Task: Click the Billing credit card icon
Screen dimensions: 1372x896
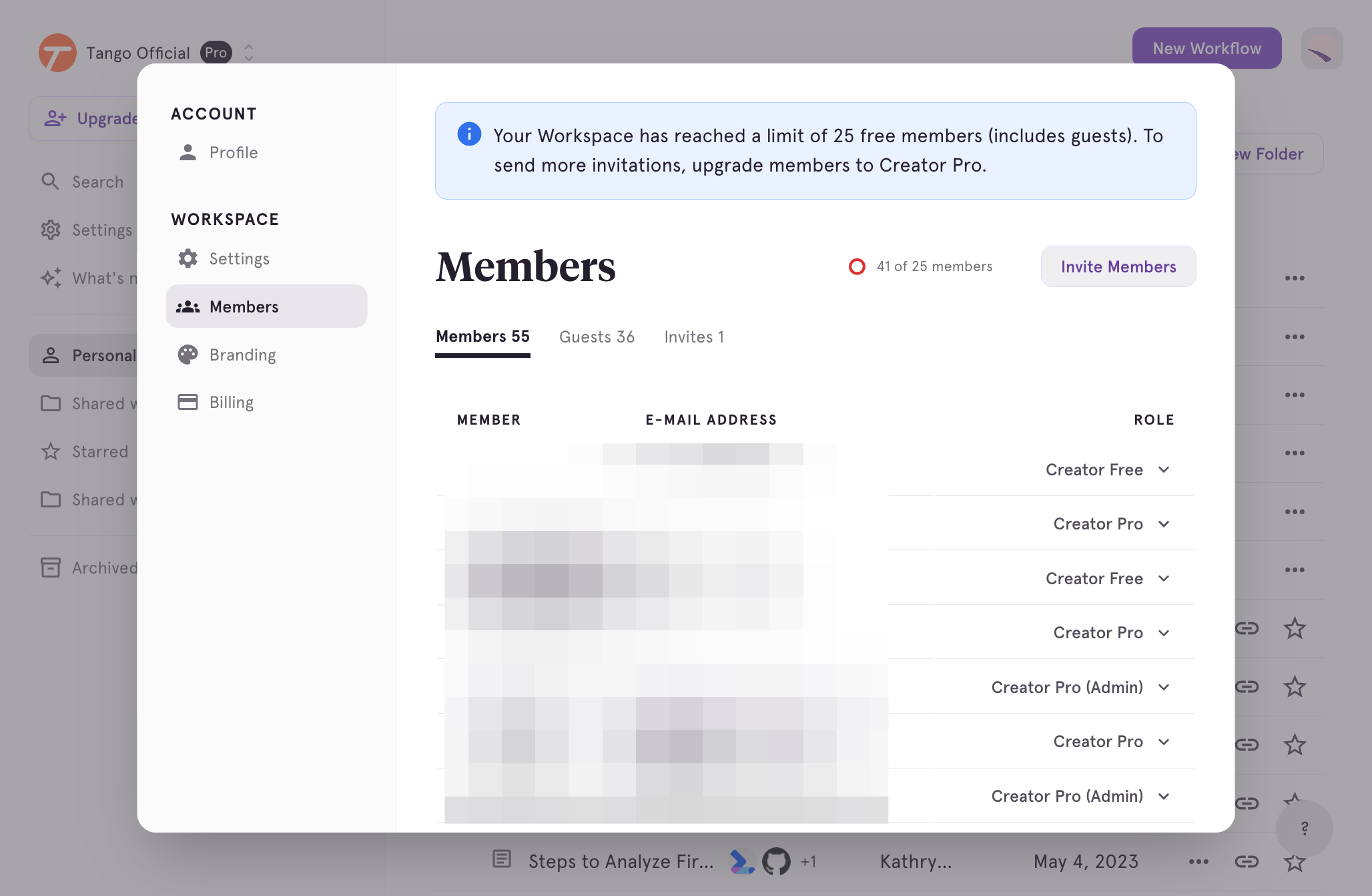Action: tap(188, 402)
